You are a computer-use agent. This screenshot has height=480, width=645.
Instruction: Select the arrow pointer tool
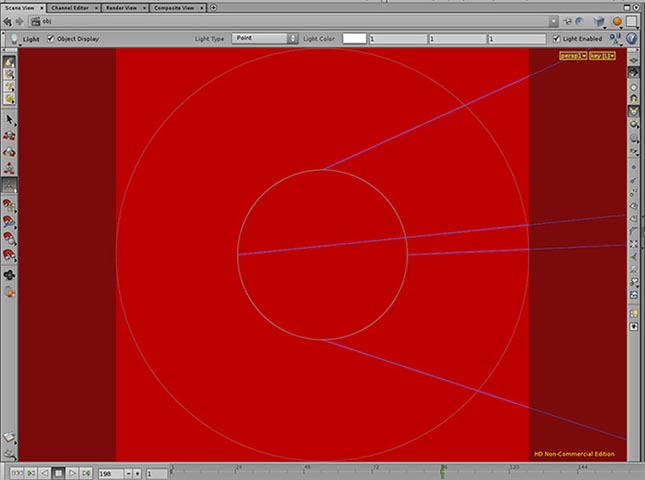(x=9, y=120)
